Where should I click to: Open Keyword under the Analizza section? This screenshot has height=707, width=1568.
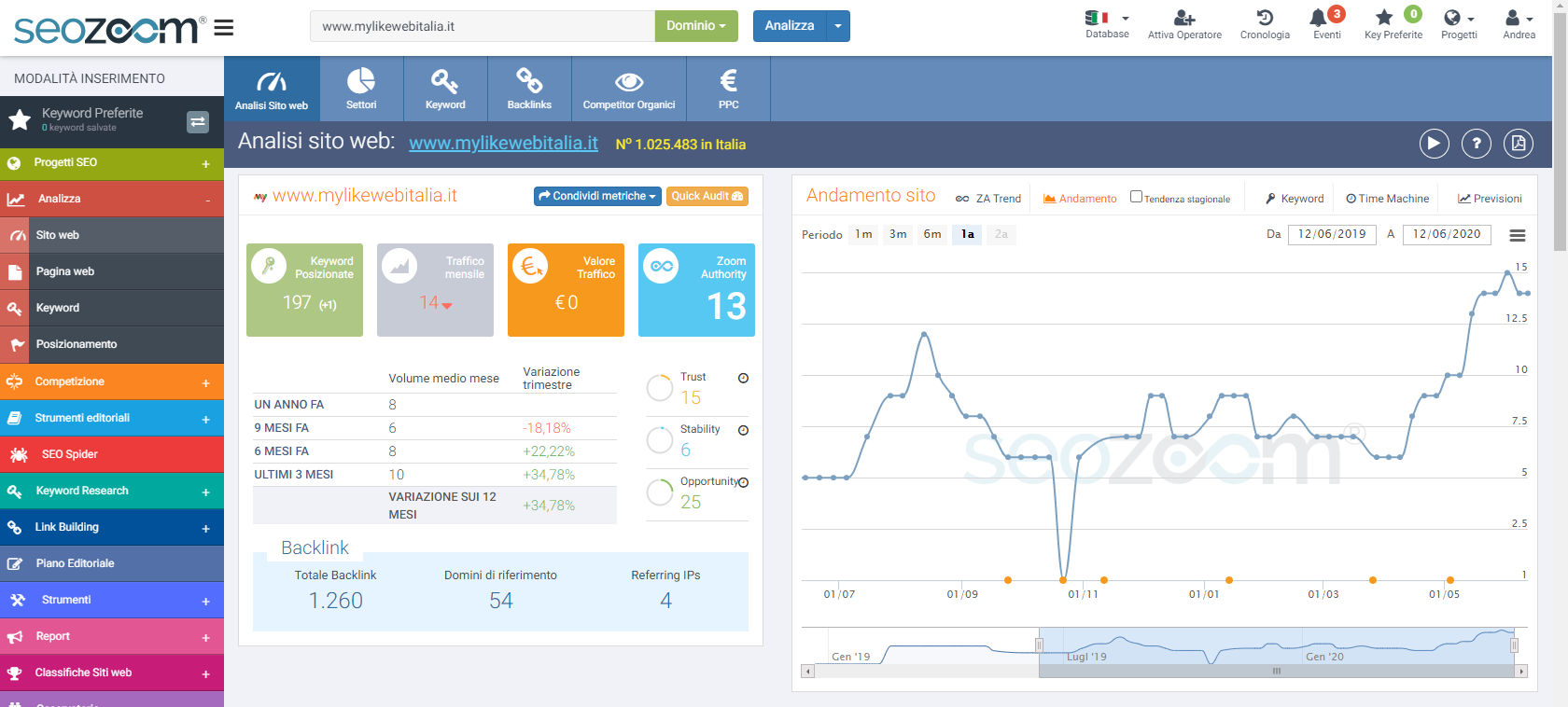(x=112, y=308)
